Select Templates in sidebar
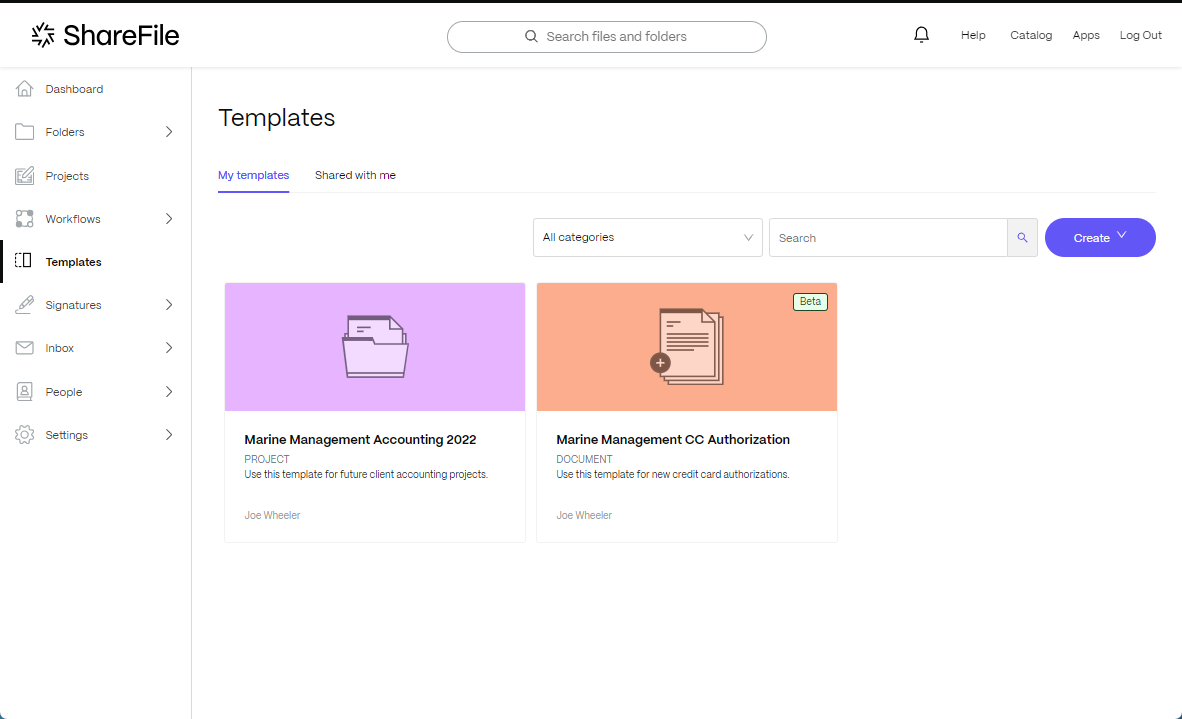Image resolution: width=1182 pixels, height=719 pixels. point(73,262)
